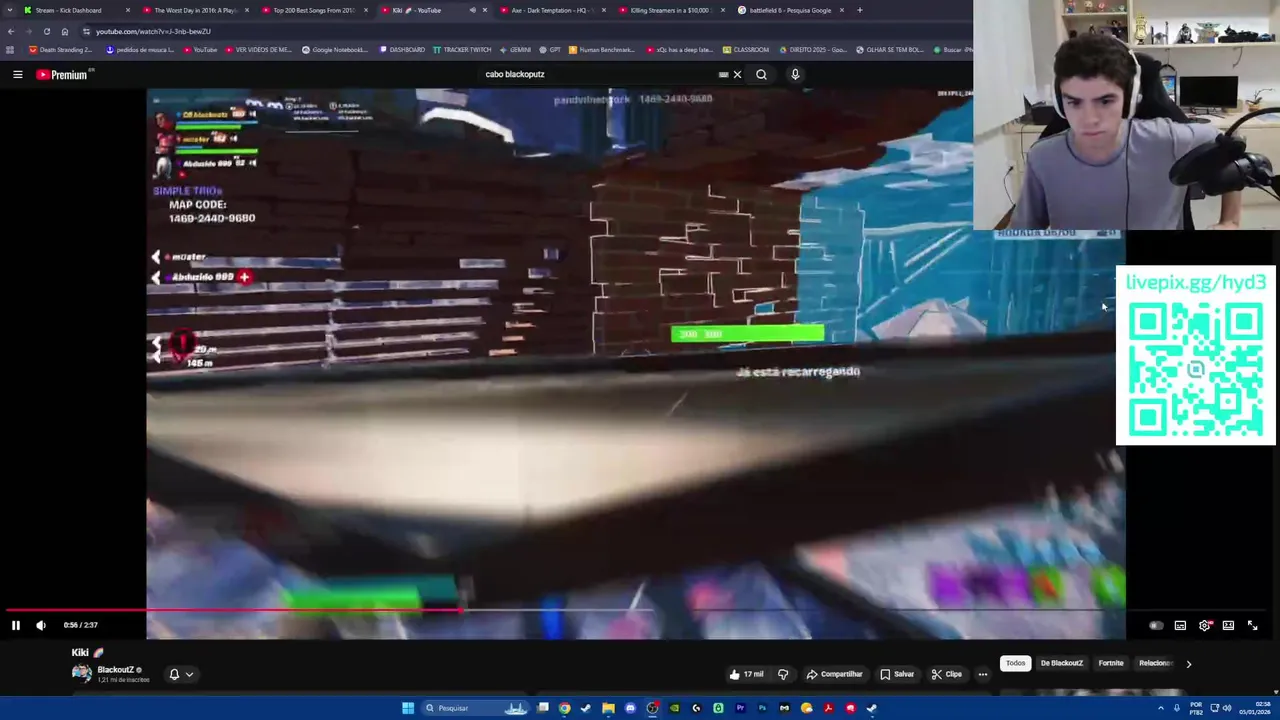Switch to 'Killing Streamers in a $10,000' tab
The height and width of the screenshot is (720, 1280).
coord(669,10)
